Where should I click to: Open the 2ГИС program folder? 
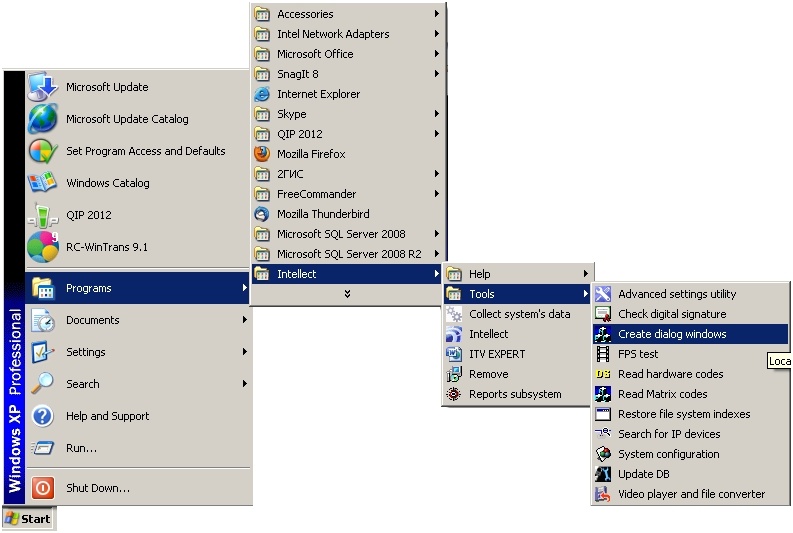(346, 174)
